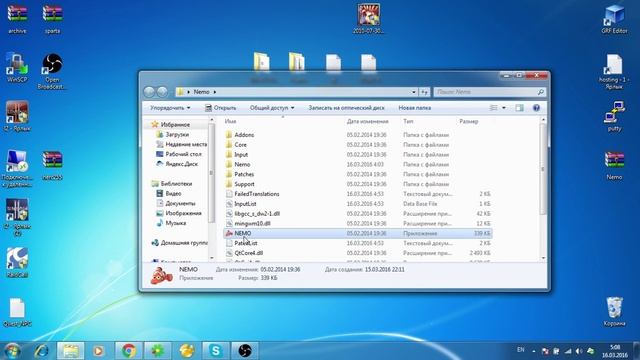The width and height of the screenshot is (640, 360).
Task: Open Упорядочить dropdown menu
Action: pyautogui.click(x=170, y=108)
